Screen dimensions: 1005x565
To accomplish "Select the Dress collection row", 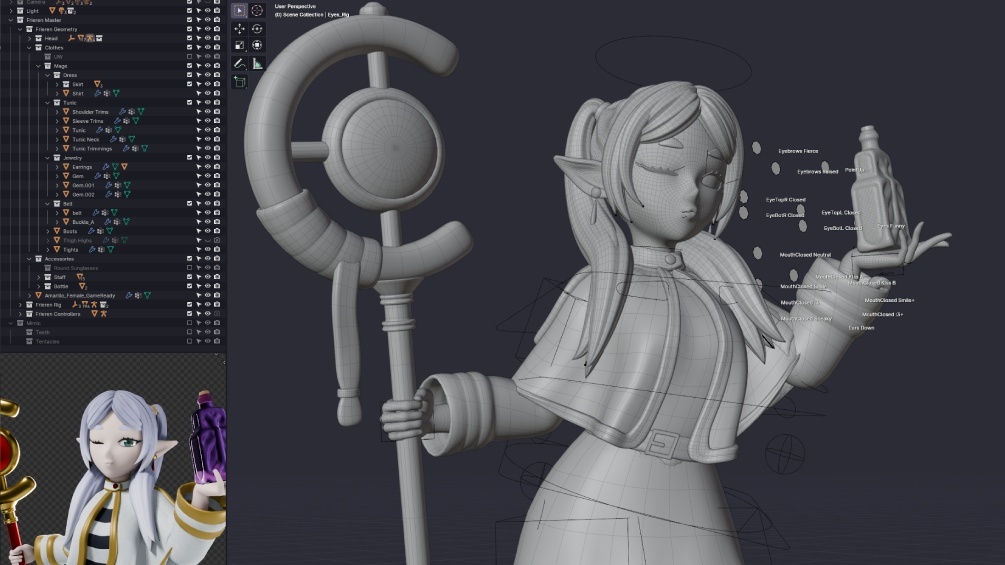I will (70, 75).
